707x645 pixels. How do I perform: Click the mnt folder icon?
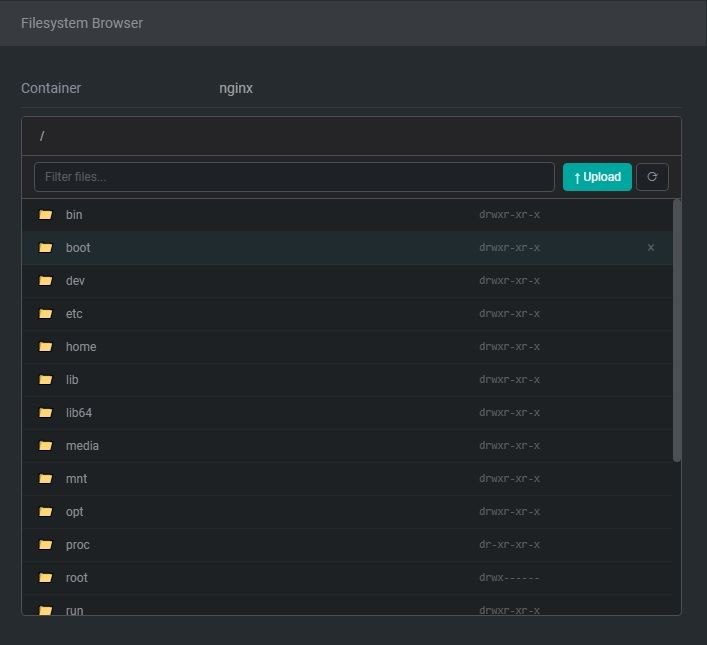(46, 479)
